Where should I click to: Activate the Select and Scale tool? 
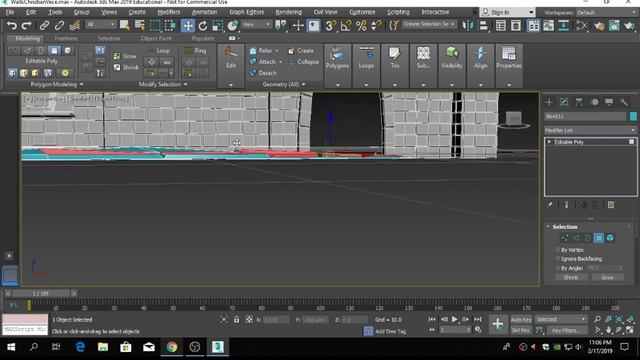[x=218, y=26]
